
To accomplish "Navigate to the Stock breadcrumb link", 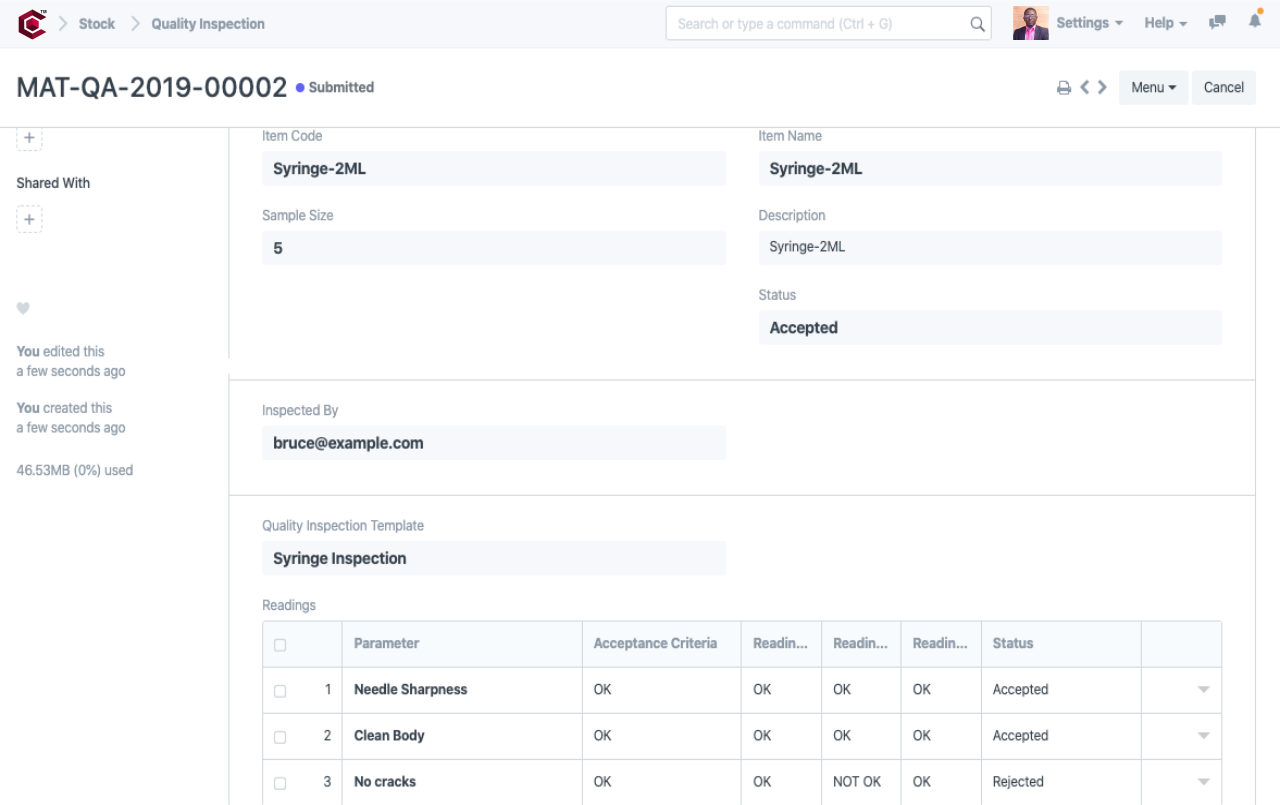I will tap(97, 24).
